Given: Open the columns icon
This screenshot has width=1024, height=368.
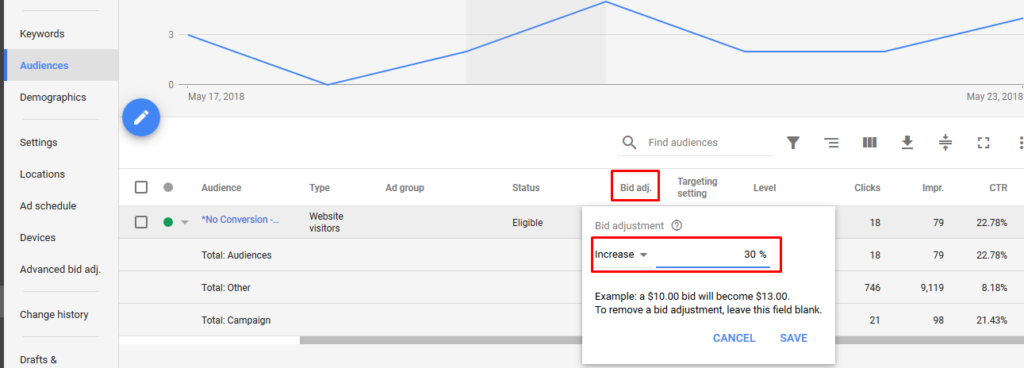Looking at the screenshot, I should pyautogui.click(x=869, y=143).
